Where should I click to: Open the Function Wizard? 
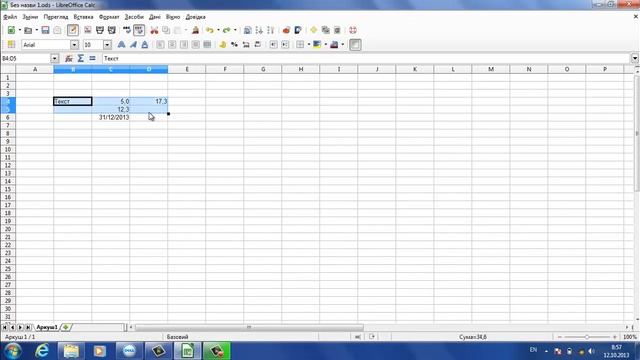(x=69, y=58)
